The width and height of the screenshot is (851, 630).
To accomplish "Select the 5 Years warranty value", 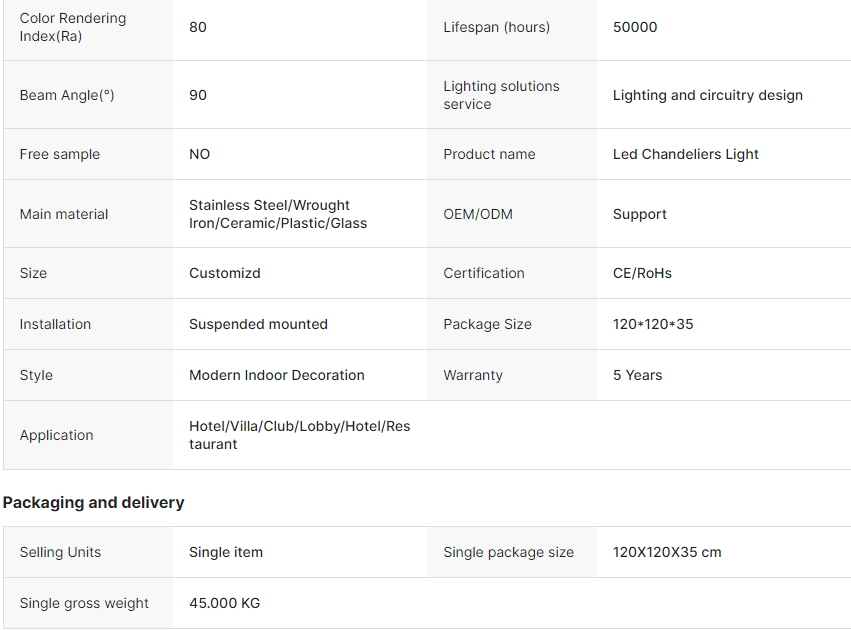I will [637, 375].
